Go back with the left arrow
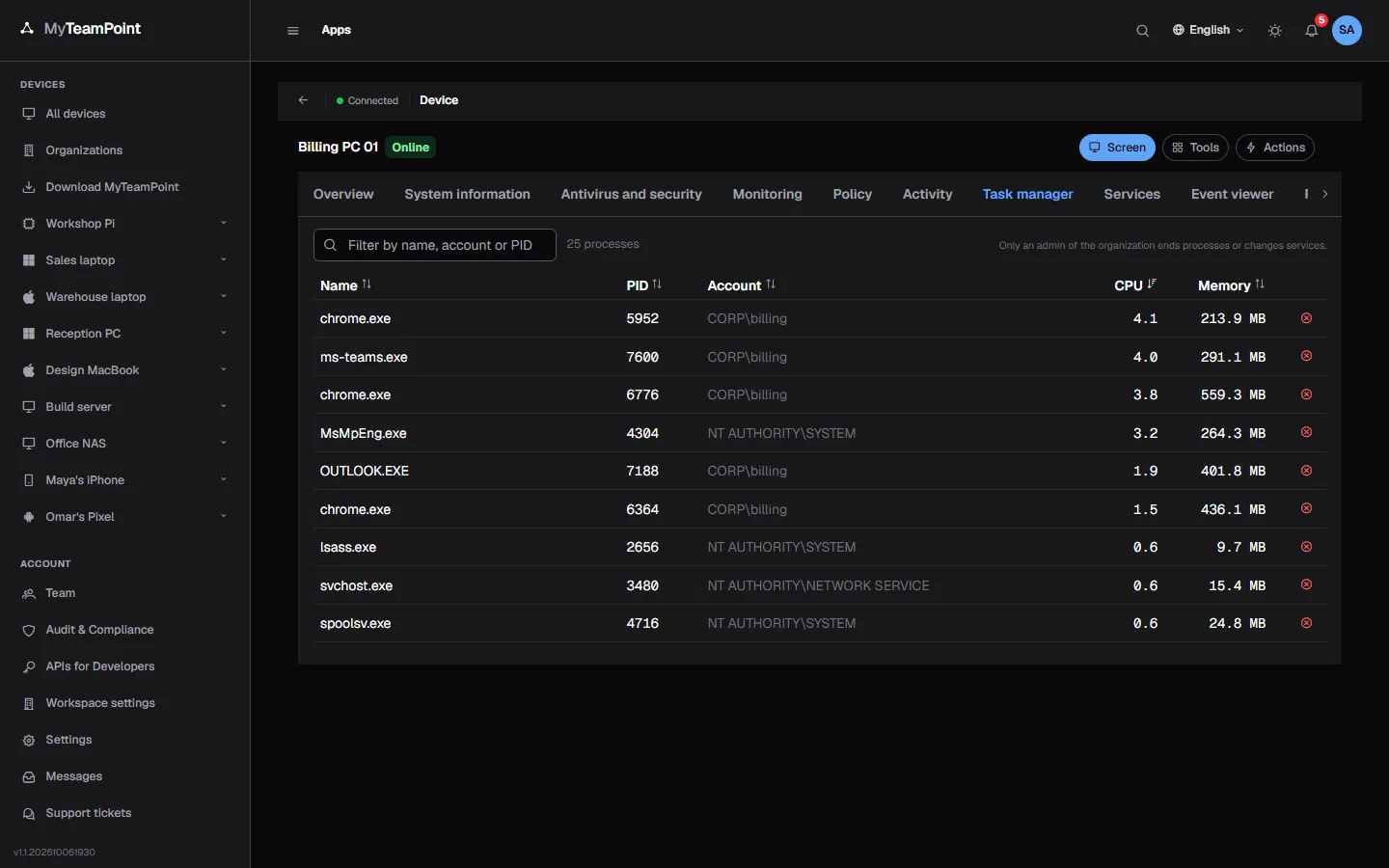This screenshot has height=868, width=1389. (x=303, y=100)
